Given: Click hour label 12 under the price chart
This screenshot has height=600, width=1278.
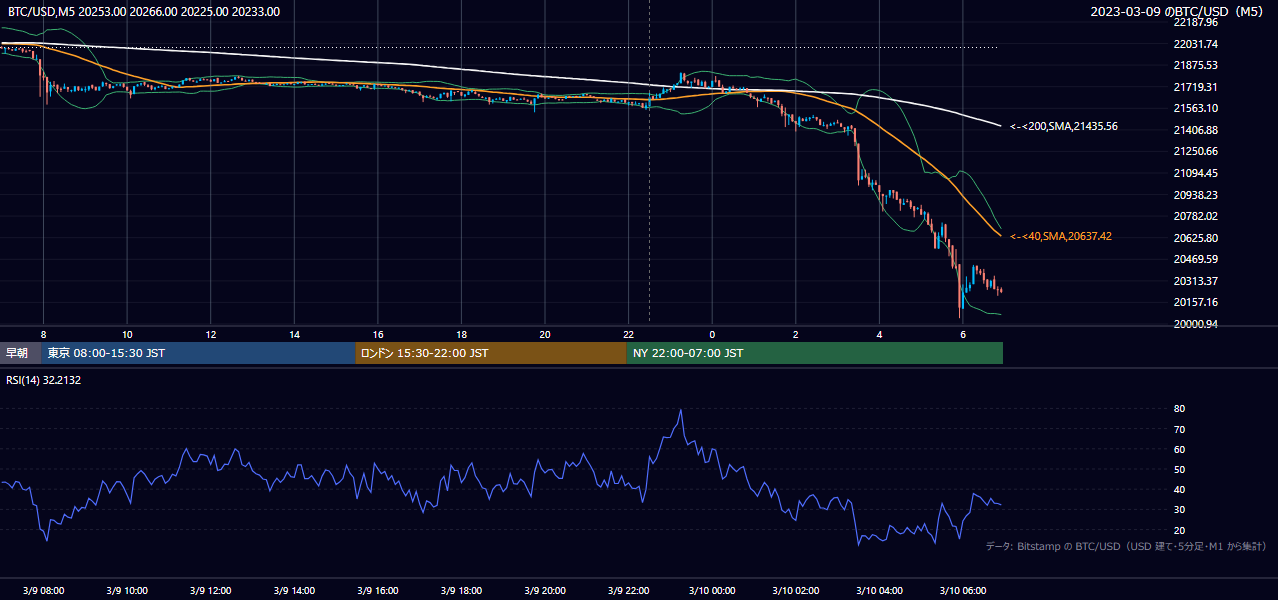Looking at the screenshot, I should 211,334.
